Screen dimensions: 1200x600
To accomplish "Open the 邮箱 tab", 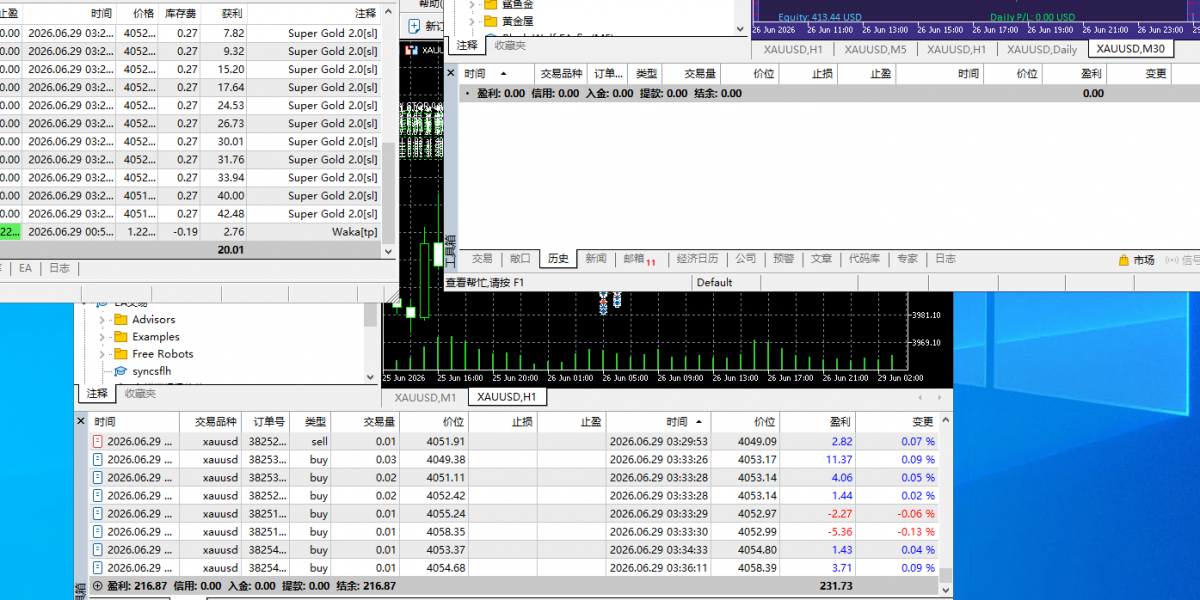I will [640, 259].
